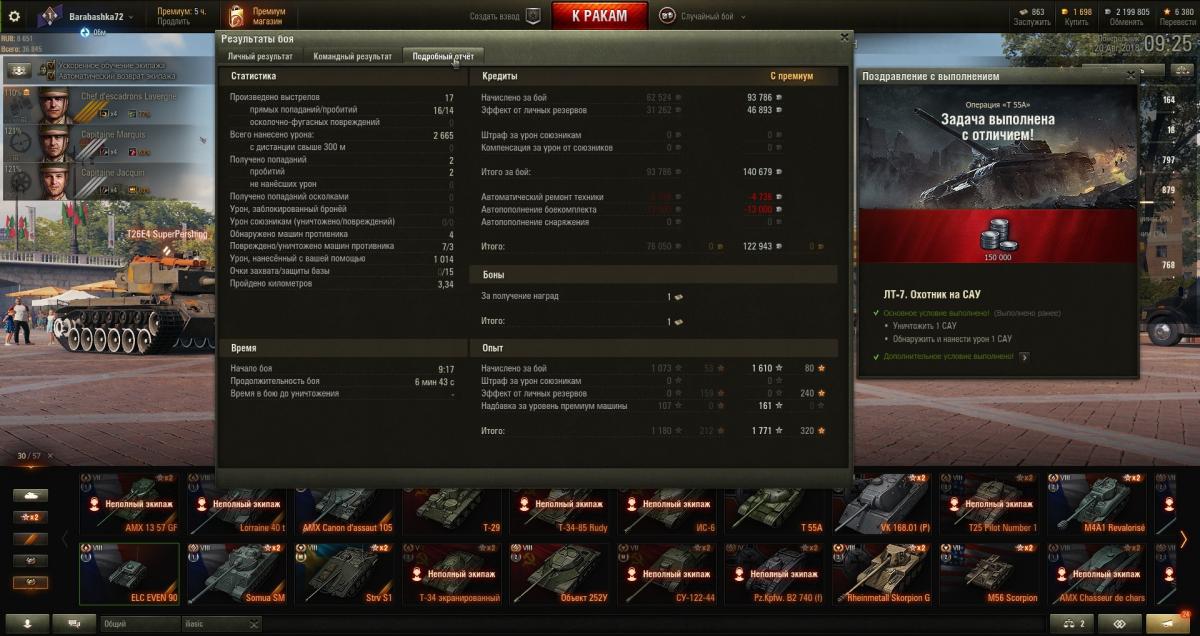Select M56 Scorpion tank
Image resolution: width=1200 pixels, height=636 pixels.
coord(990,574)
